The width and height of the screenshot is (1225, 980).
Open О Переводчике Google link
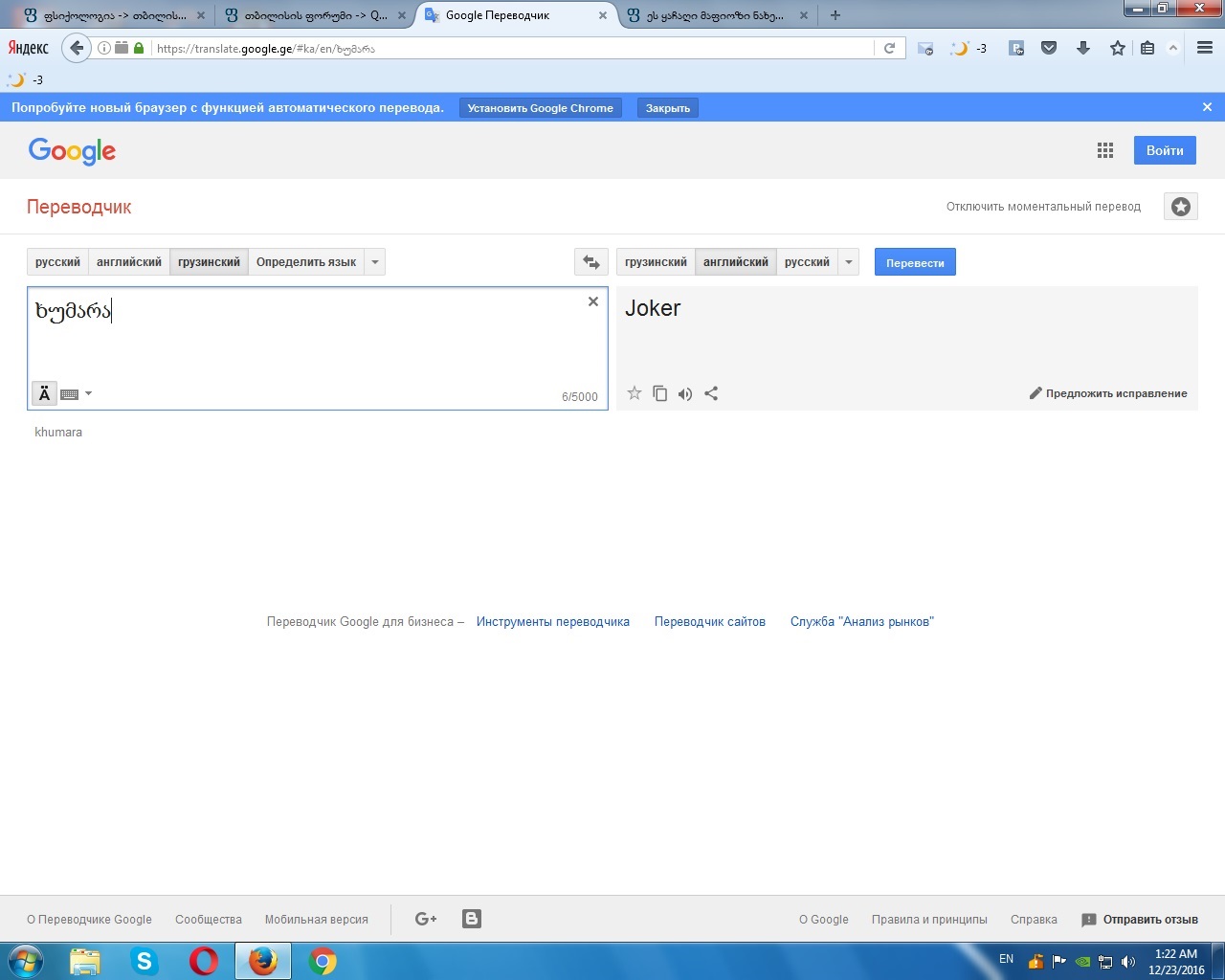(89, 920)
